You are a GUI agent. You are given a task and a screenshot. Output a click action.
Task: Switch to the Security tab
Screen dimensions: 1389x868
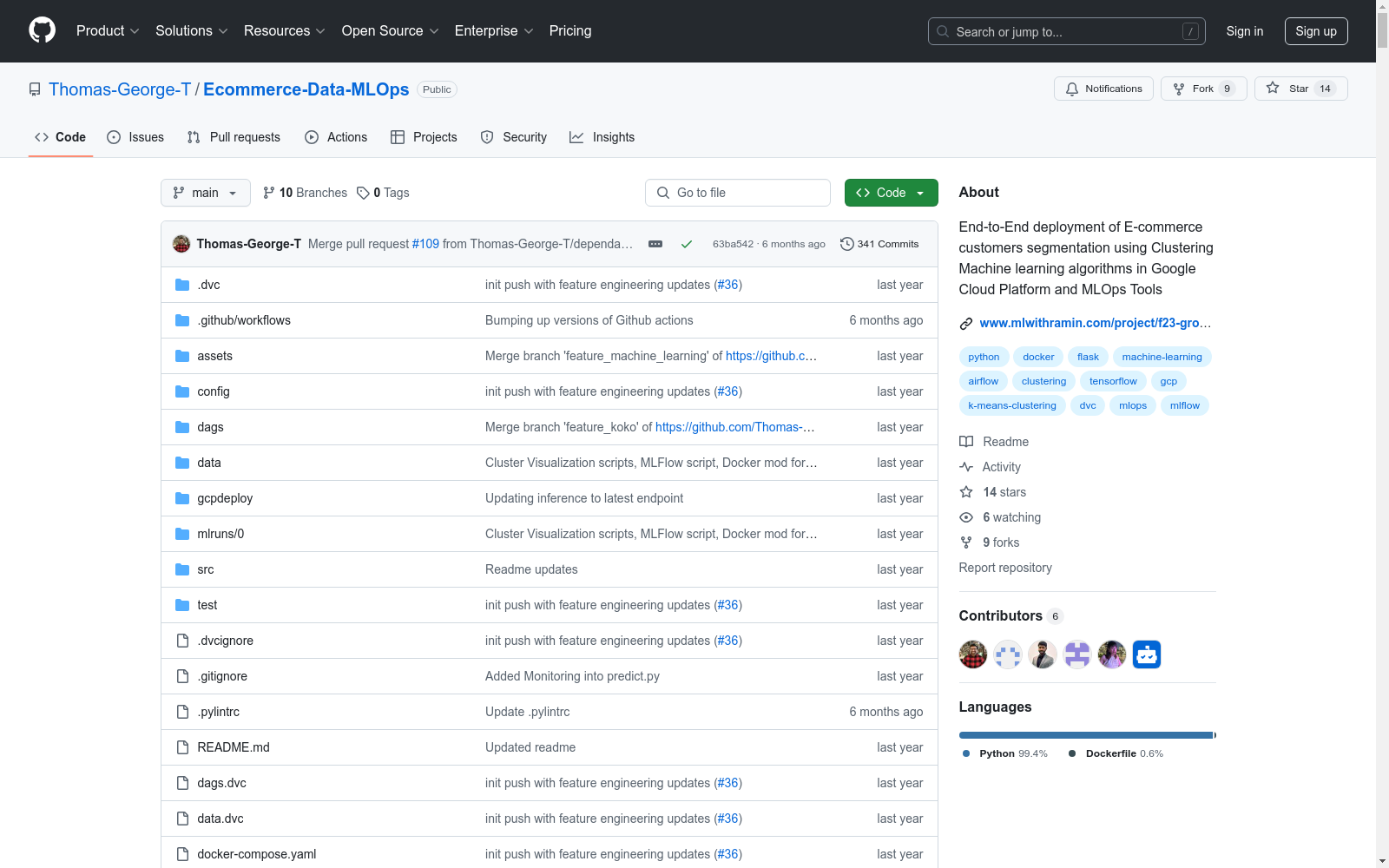[x=514, y=137]
